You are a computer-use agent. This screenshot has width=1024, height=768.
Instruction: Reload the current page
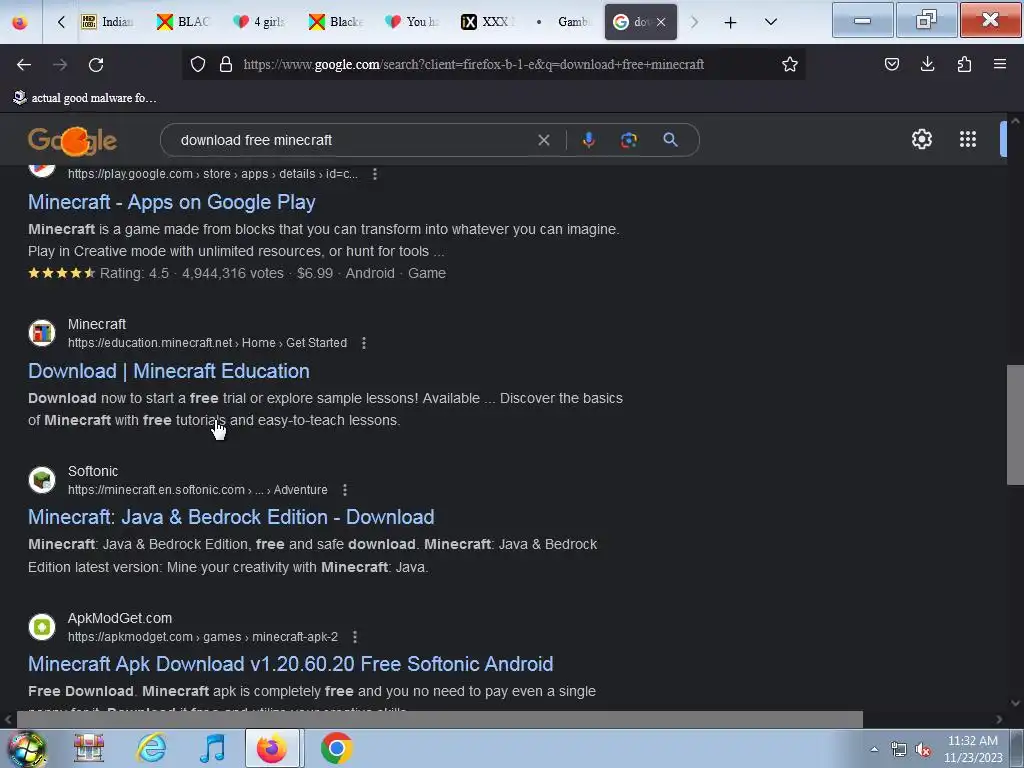click(x=96, y=65)
